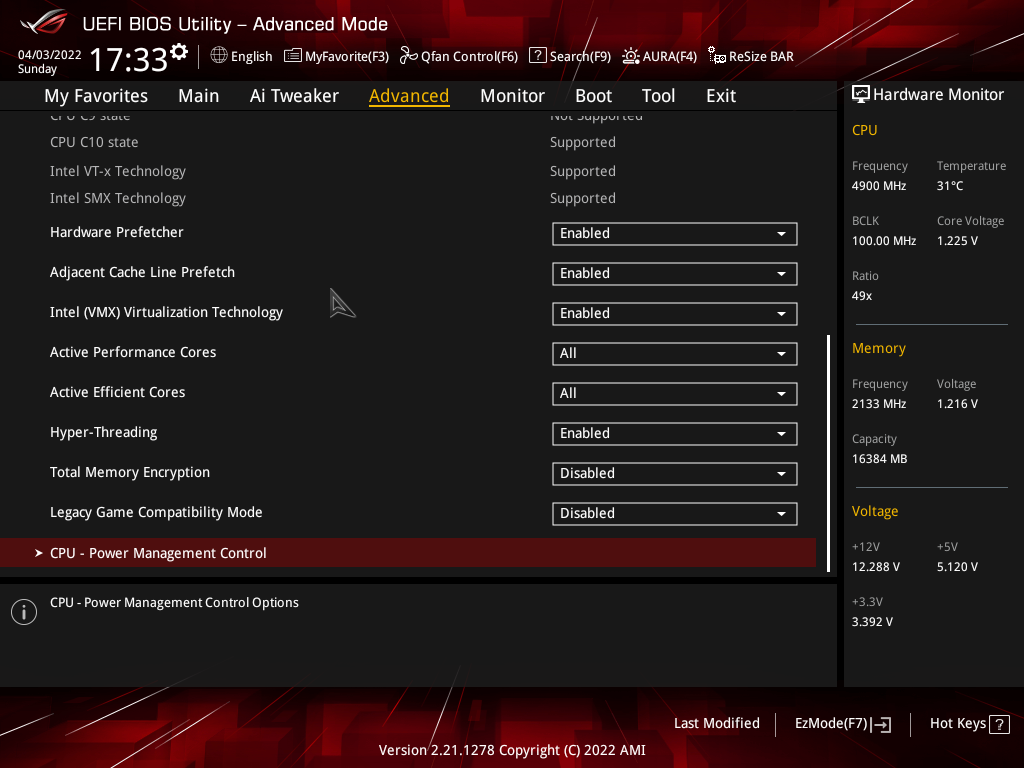Open Hyper-Threading dropdown
1024x768 pixels.
tap(675, 434)
